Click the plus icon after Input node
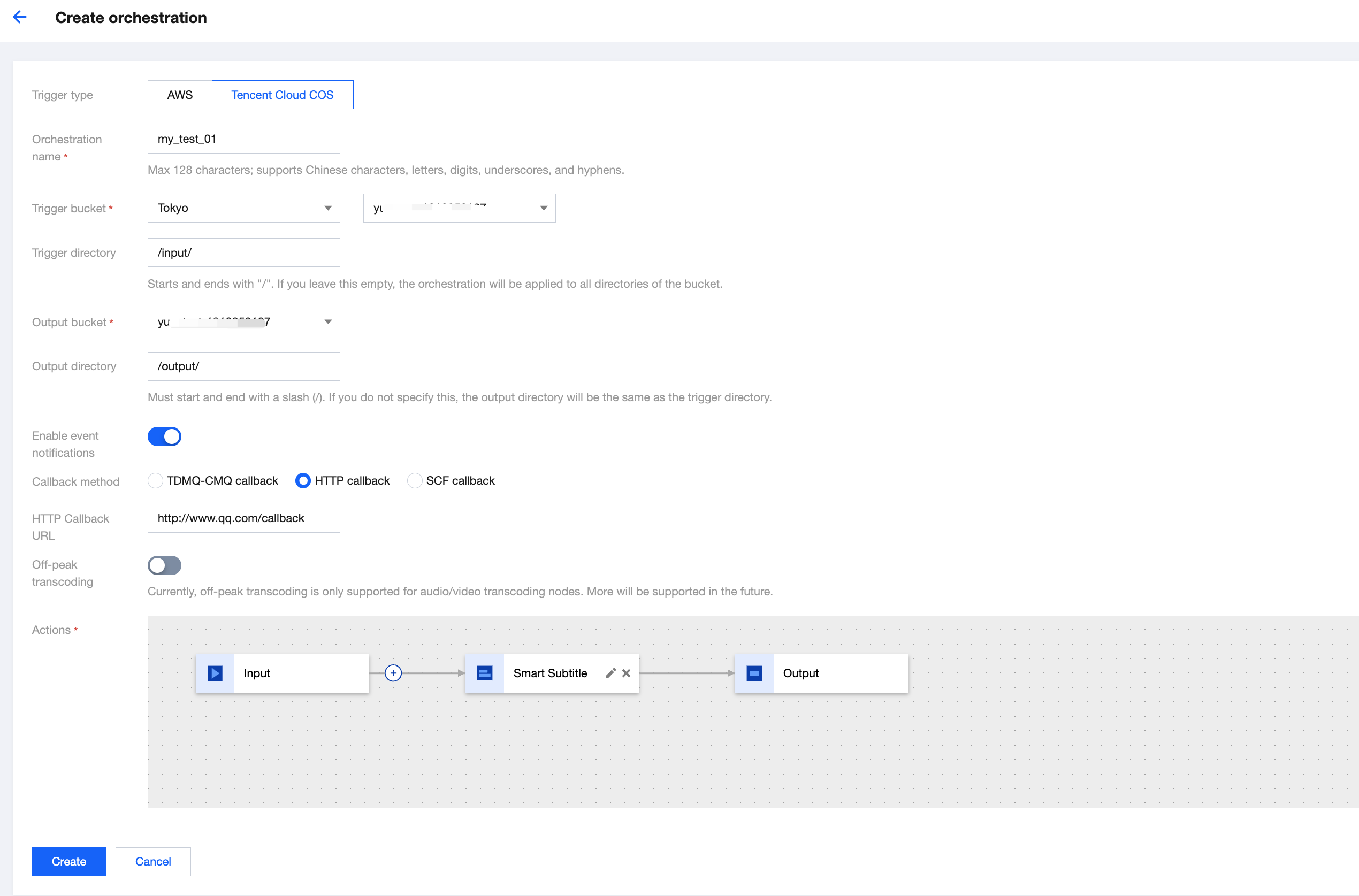1359x896 pixels. point(393,673)
